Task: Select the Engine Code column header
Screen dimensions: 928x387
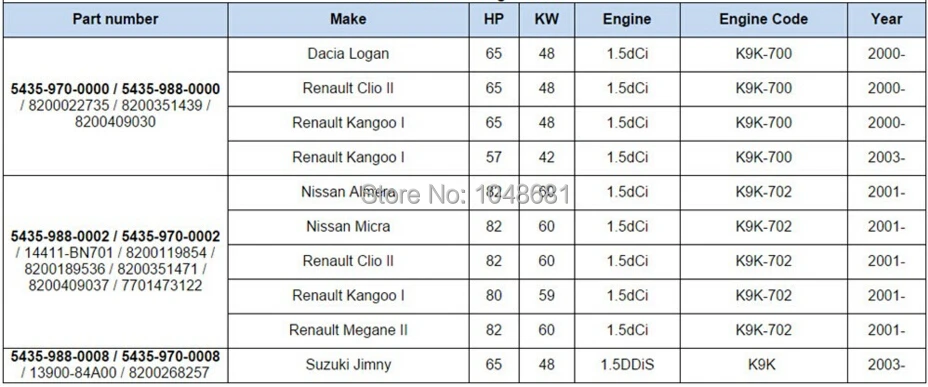Action: pos(763,20)
